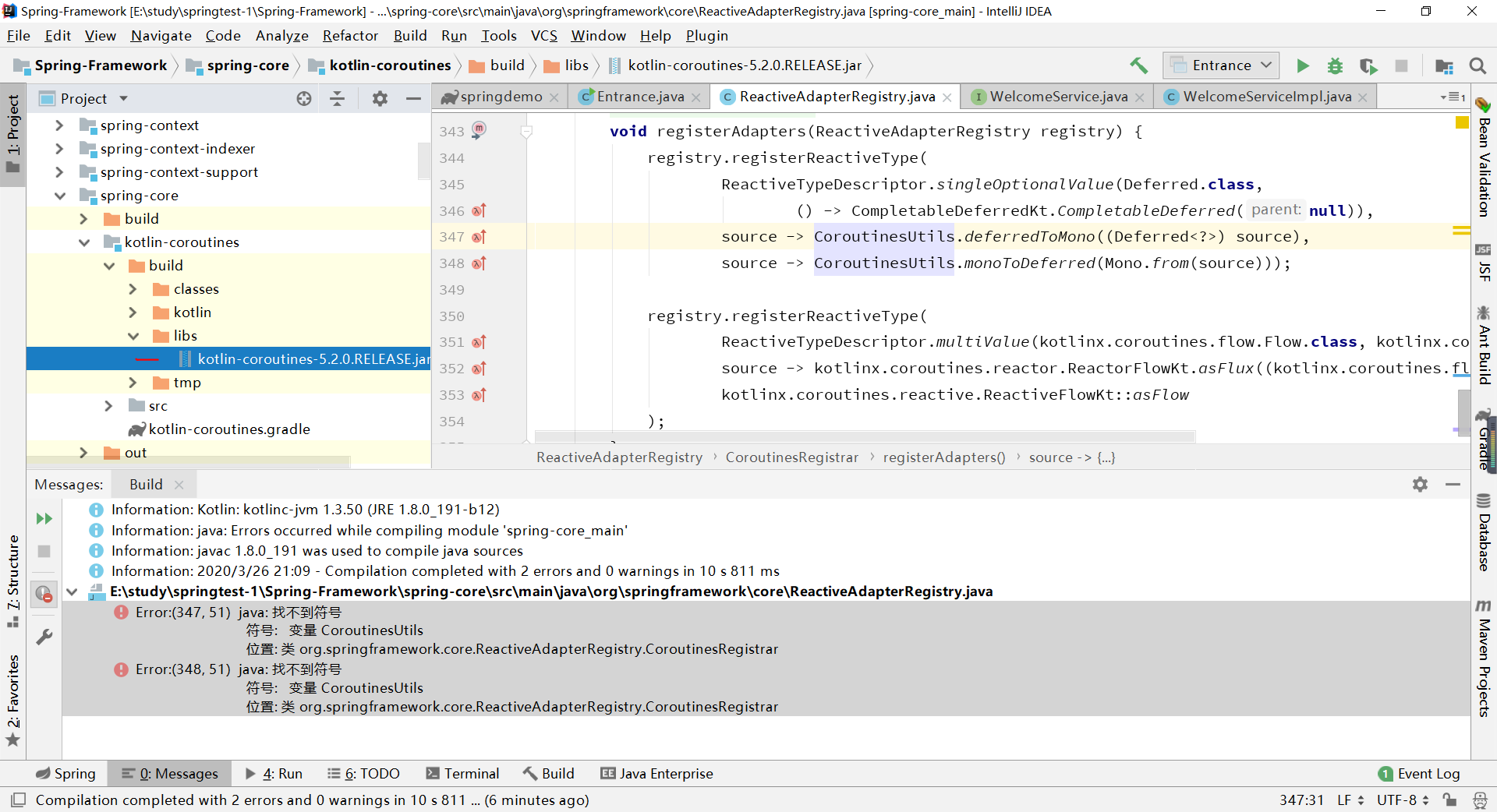Open Search Everywhere magnifier icon
Viewport: 1497px width, 812px height.
click(x=1478, y=66)
